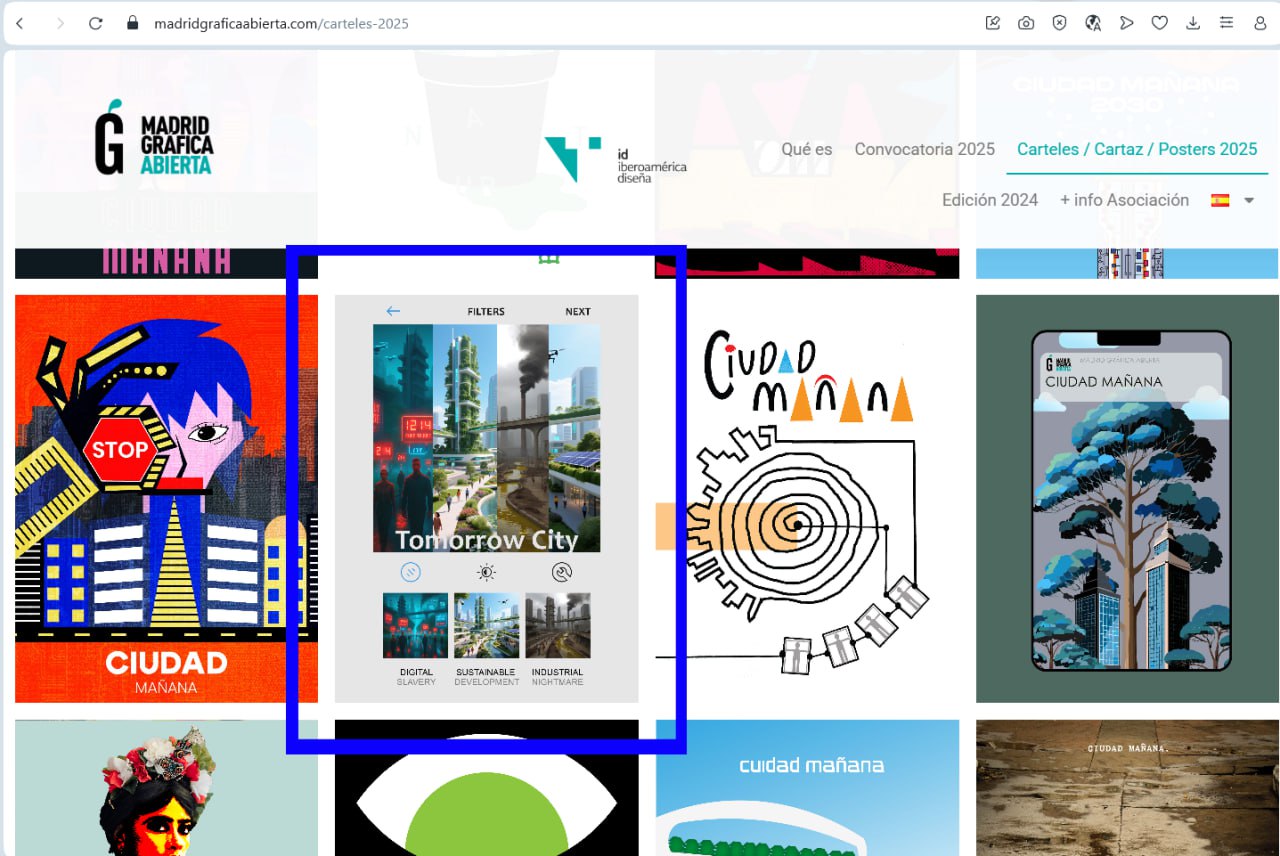Viewport: 1280px width, 856px height.
Task: Translate the page with the globe icon
Action: (1093, 23)
